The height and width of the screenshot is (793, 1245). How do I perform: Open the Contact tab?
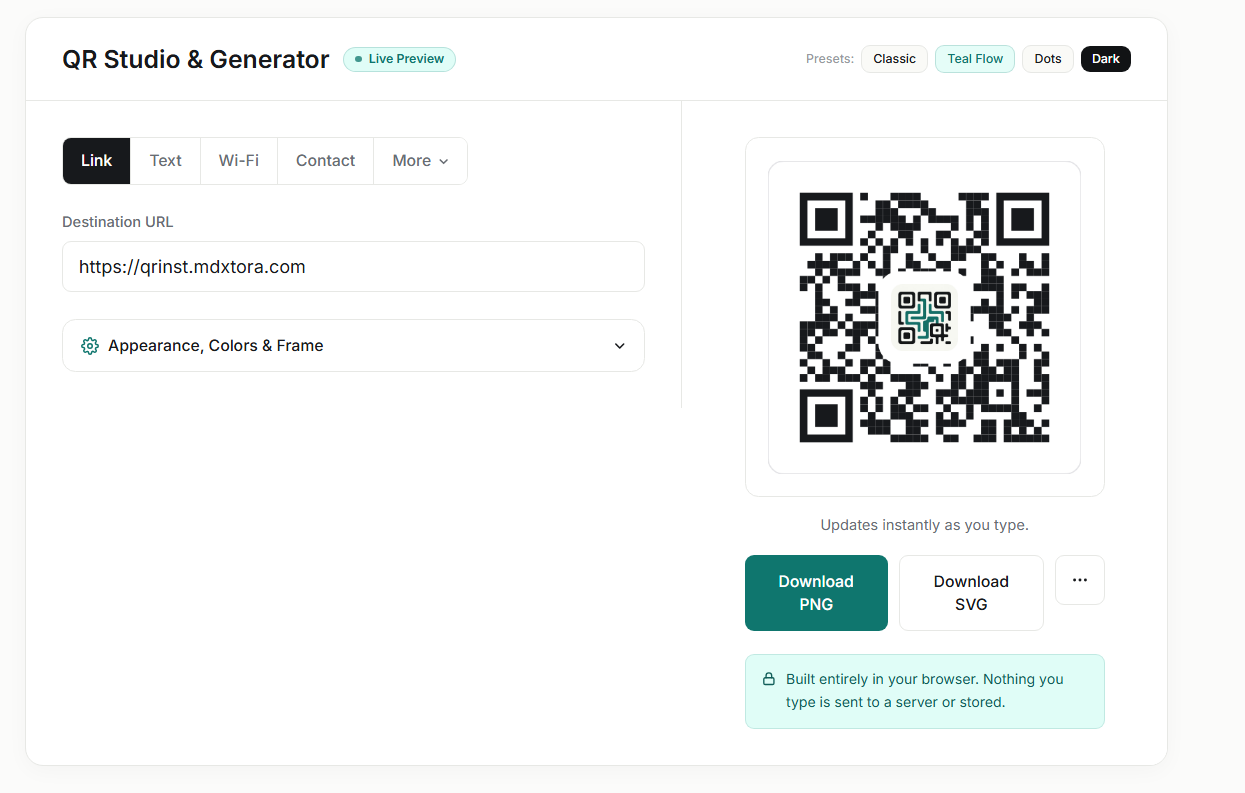click(326, 161)
